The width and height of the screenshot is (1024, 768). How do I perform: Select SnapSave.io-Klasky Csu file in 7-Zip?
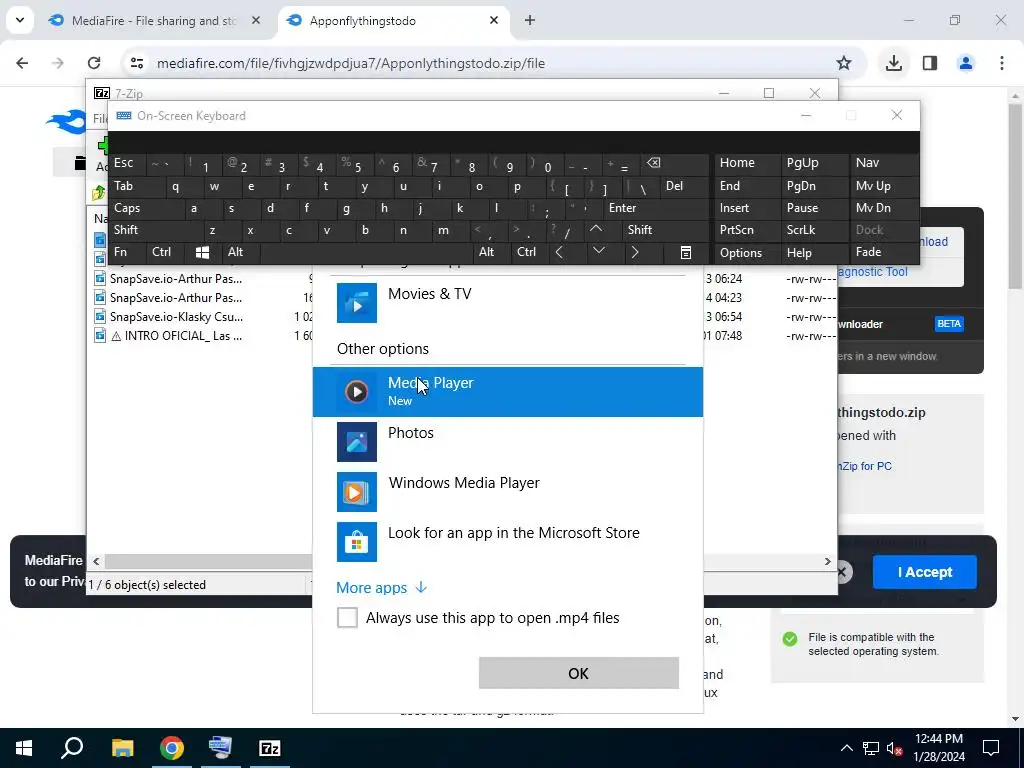(x=176, y=317)
